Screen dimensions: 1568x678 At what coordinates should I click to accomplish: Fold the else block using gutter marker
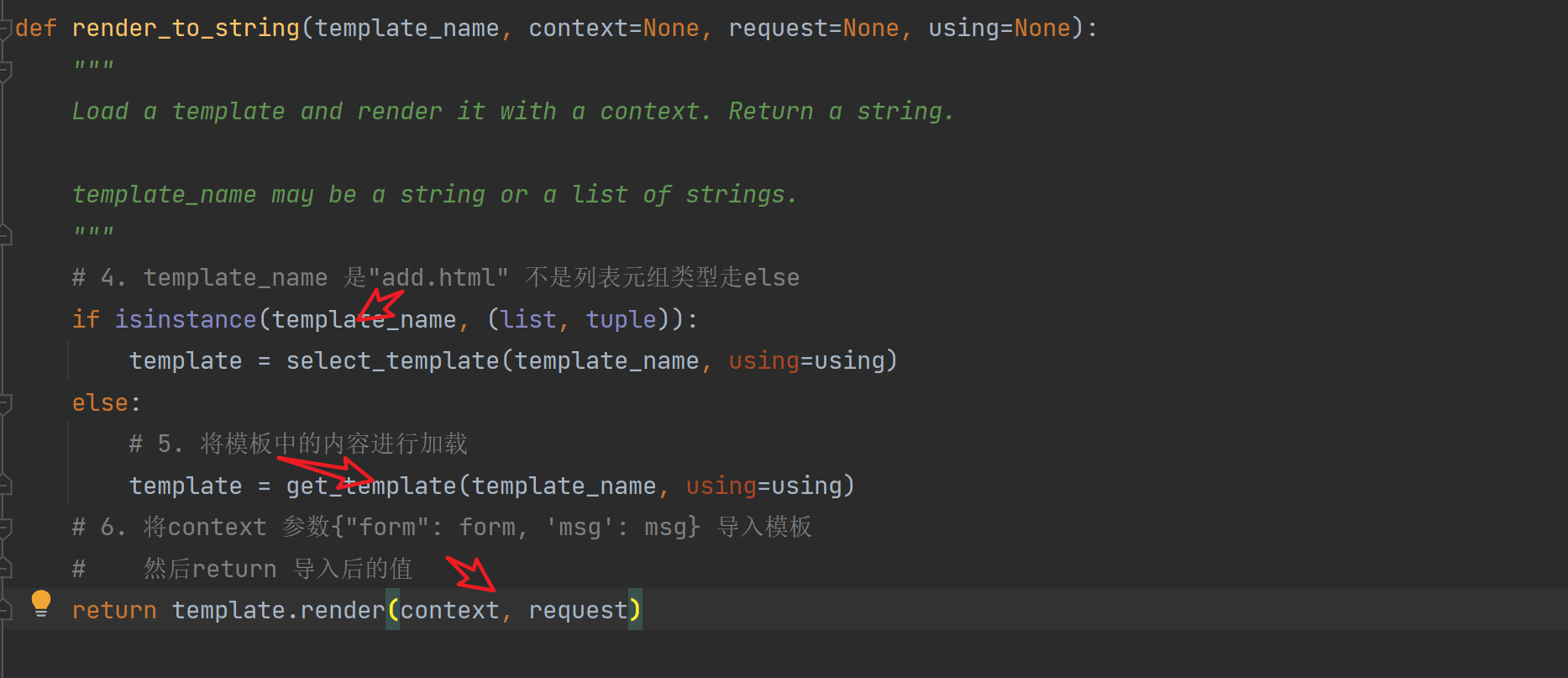pos(5,403)
